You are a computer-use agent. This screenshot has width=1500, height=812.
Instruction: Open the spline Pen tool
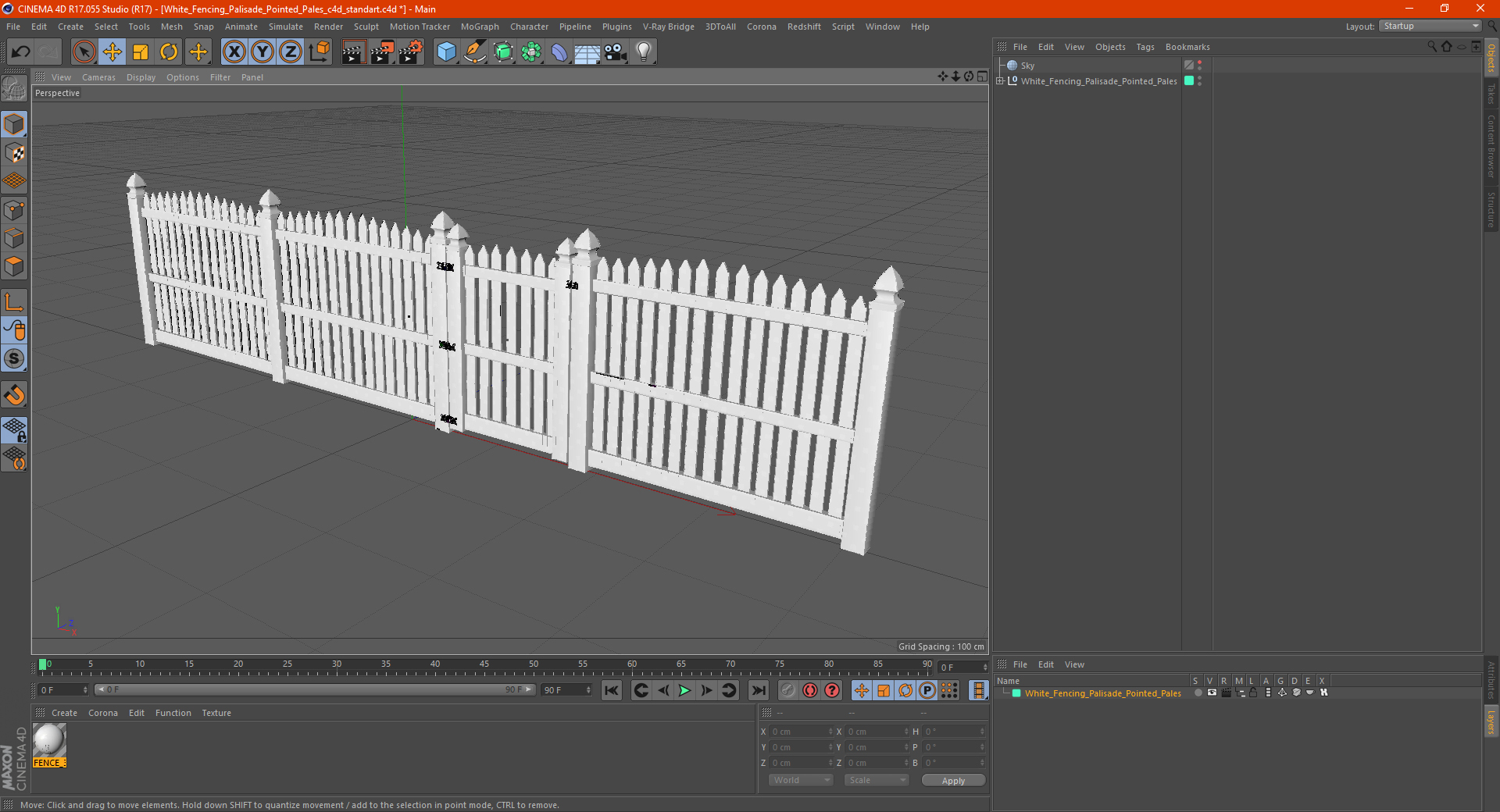[x=475, y=52]
